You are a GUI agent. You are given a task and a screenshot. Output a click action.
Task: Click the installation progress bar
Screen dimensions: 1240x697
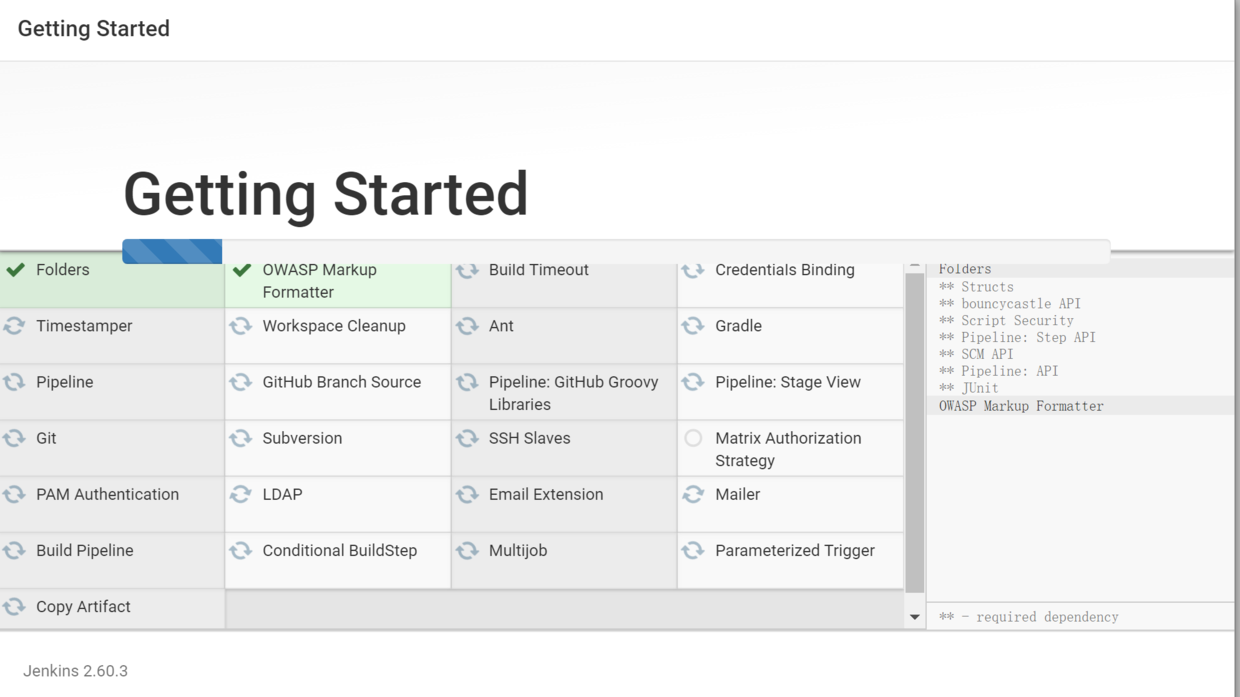(615, 251)
